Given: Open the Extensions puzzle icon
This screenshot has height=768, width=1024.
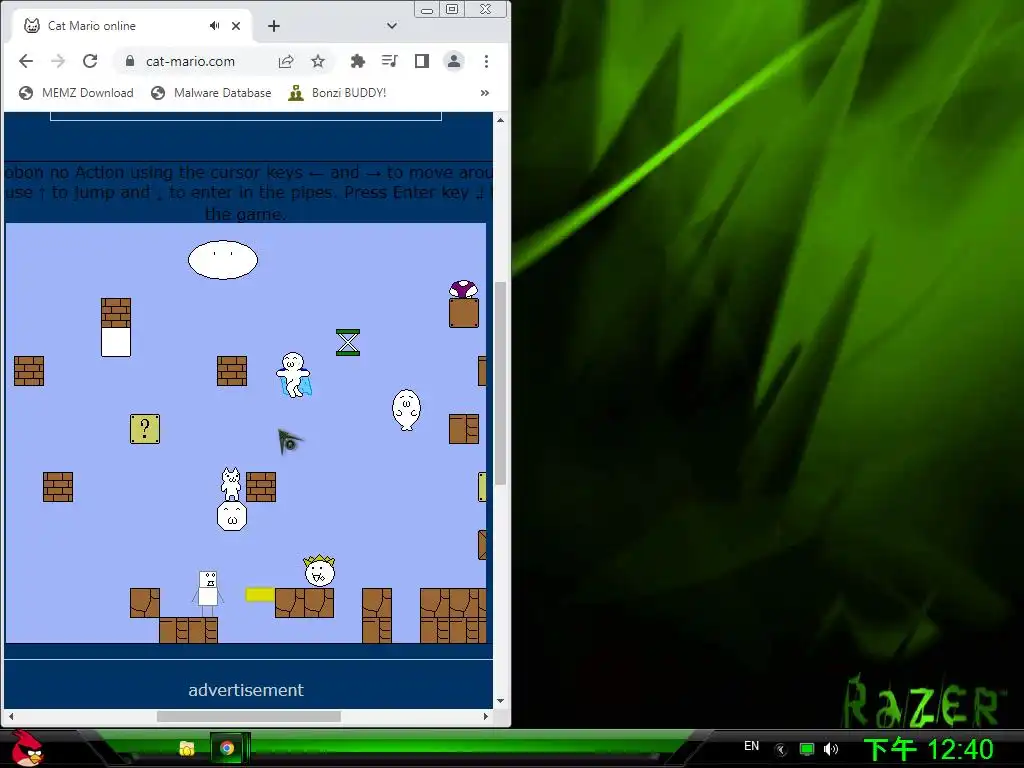Looking at the screenshot, I should pos(357,61).
